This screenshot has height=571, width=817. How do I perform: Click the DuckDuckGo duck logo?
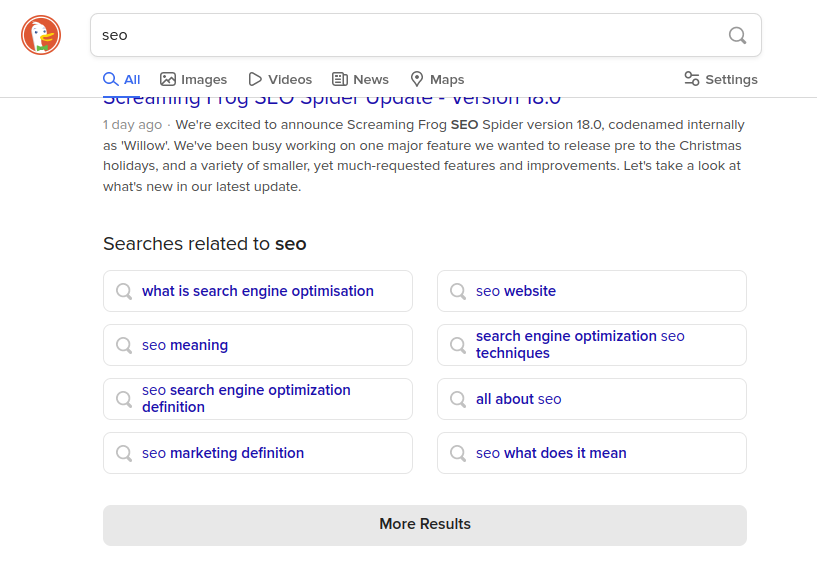[x=41, y=35]
